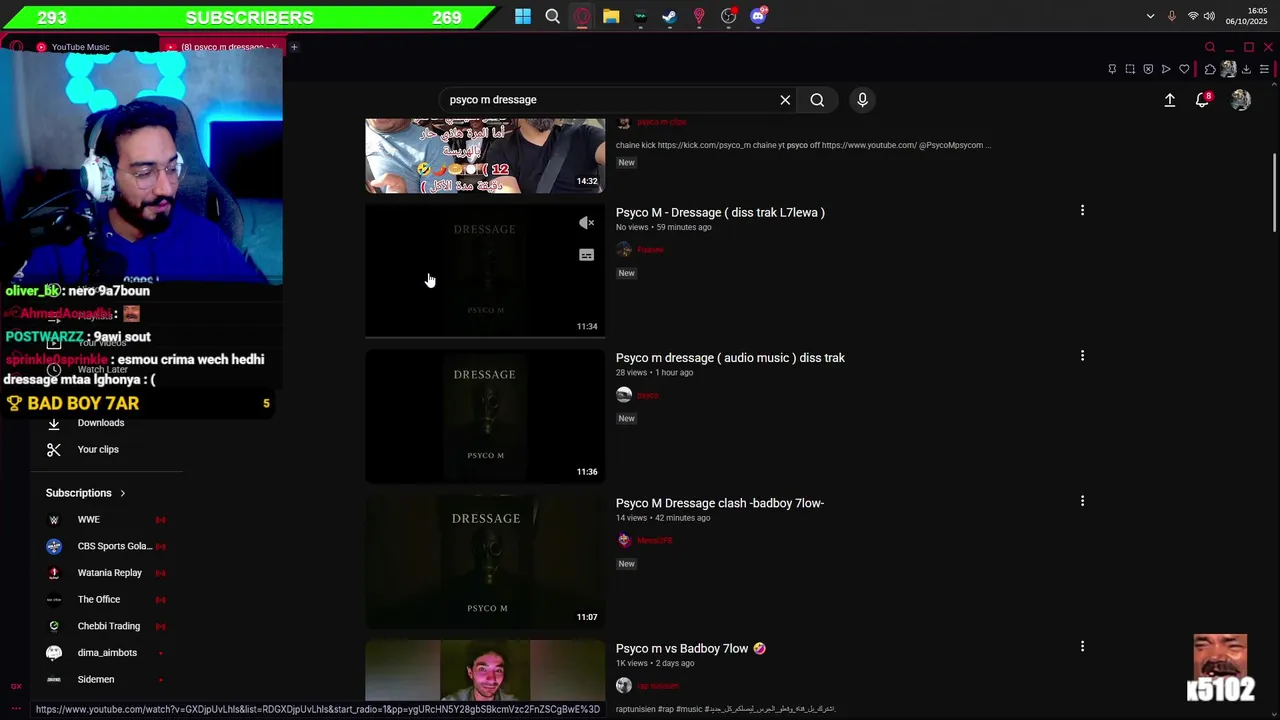Open Windows taskbar search
The width and height of the screenshot is (1280, 720).
coord(552,16)
